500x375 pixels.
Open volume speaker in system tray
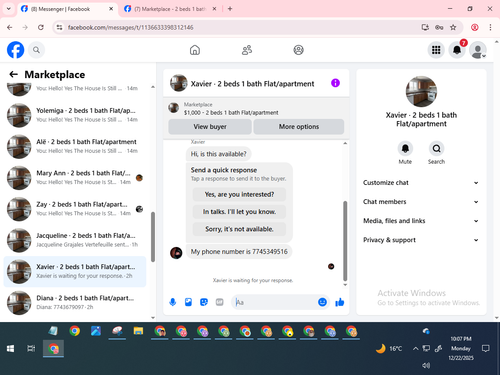point(426,366)
